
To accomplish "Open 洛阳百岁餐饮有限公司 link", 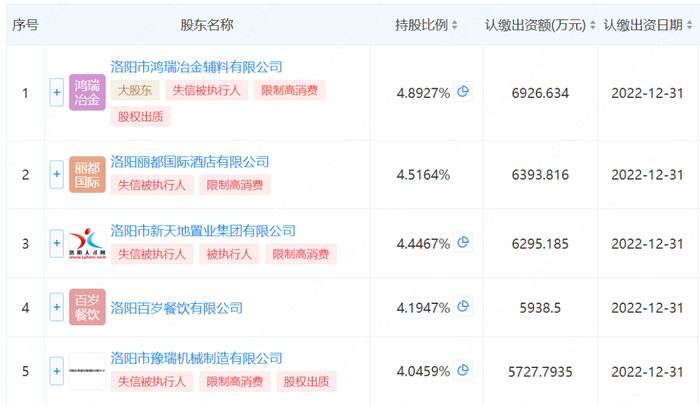I will 177,308.
